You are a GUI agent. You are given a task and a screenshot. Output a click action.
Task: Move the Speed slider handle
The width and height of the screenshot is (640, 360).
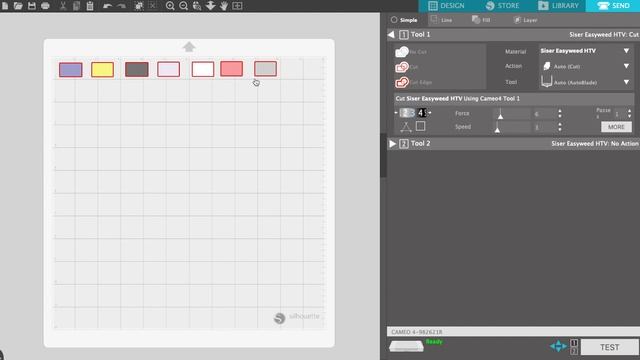tap(497, 130)
